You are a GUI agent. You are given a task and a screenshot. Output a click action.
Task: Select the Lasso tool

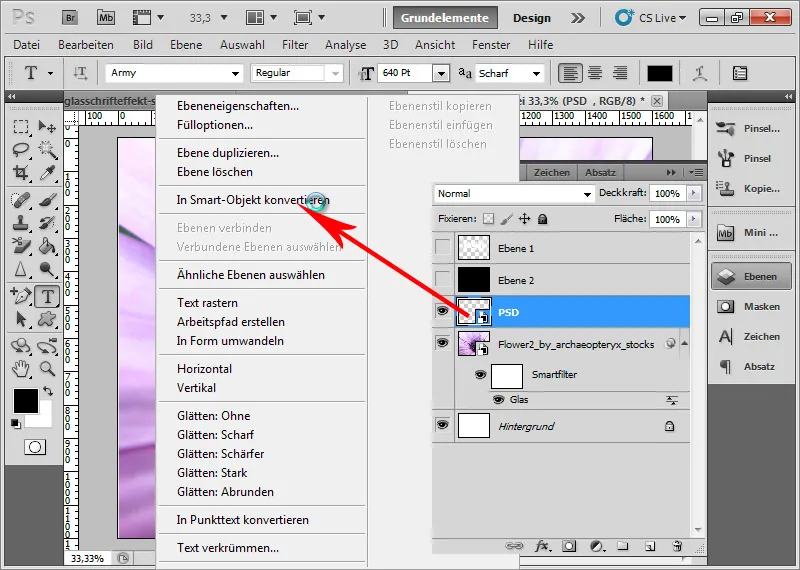(21, 150)
